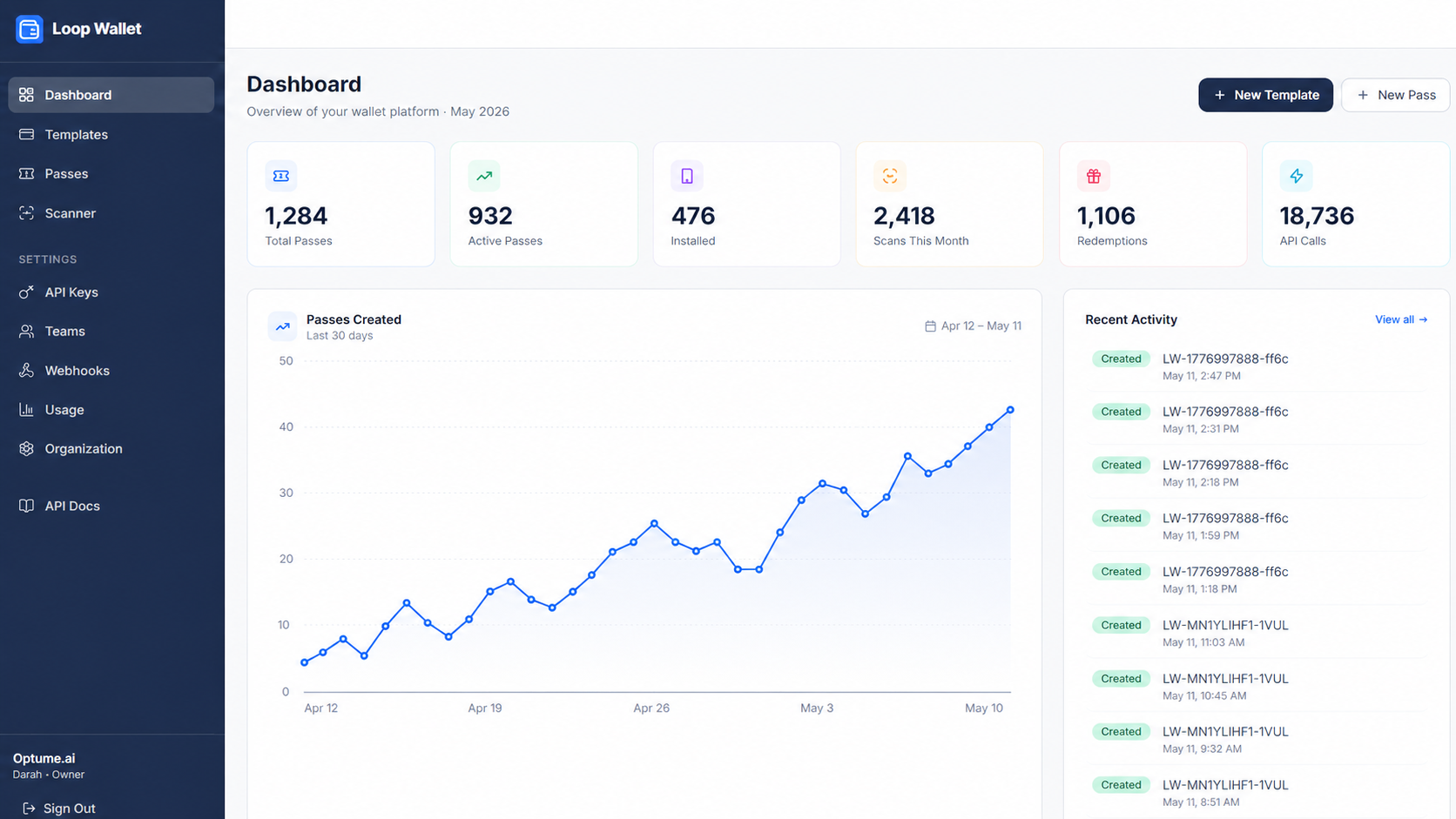Click the May 3 axis label

point(817,708)
